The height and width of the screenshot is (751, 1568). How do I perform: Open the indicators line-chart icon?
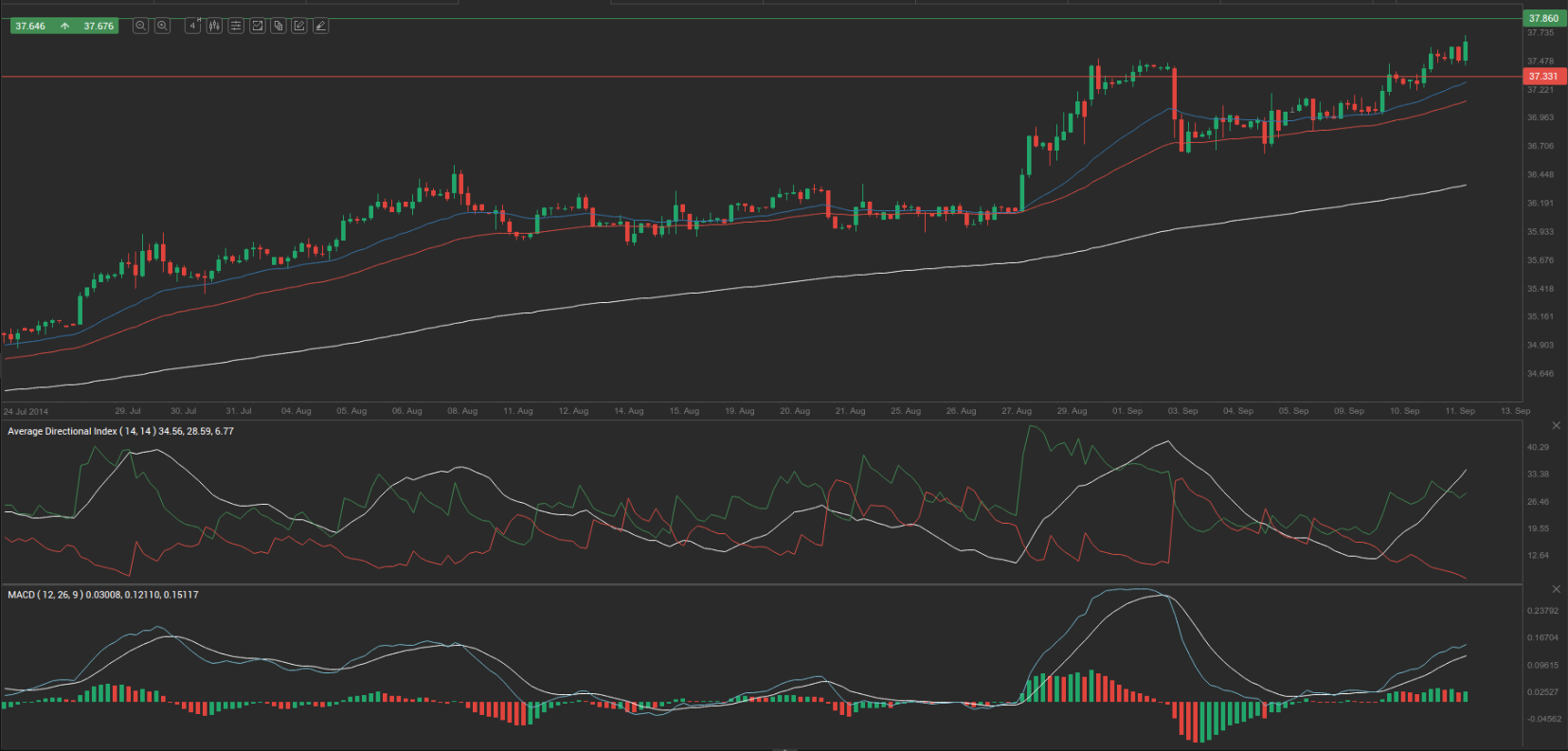tap(257, 26)
